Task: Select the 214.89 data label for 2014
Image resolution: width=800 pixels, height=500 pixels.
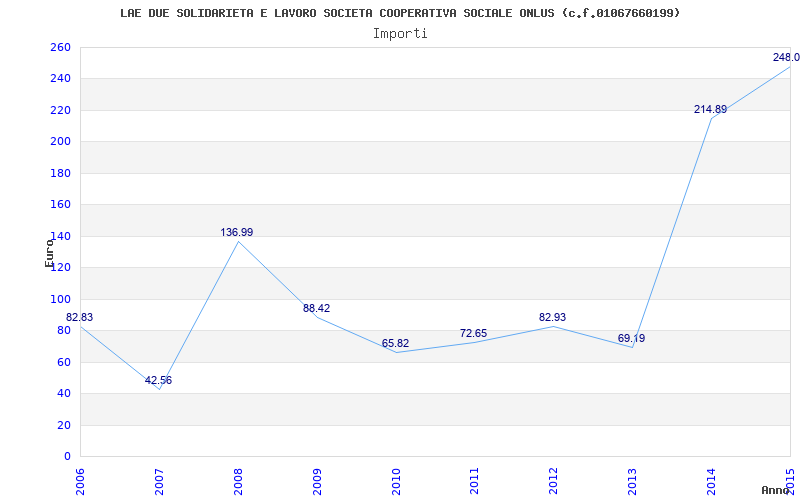Action: pyautogui.click(x=710, y=109)
